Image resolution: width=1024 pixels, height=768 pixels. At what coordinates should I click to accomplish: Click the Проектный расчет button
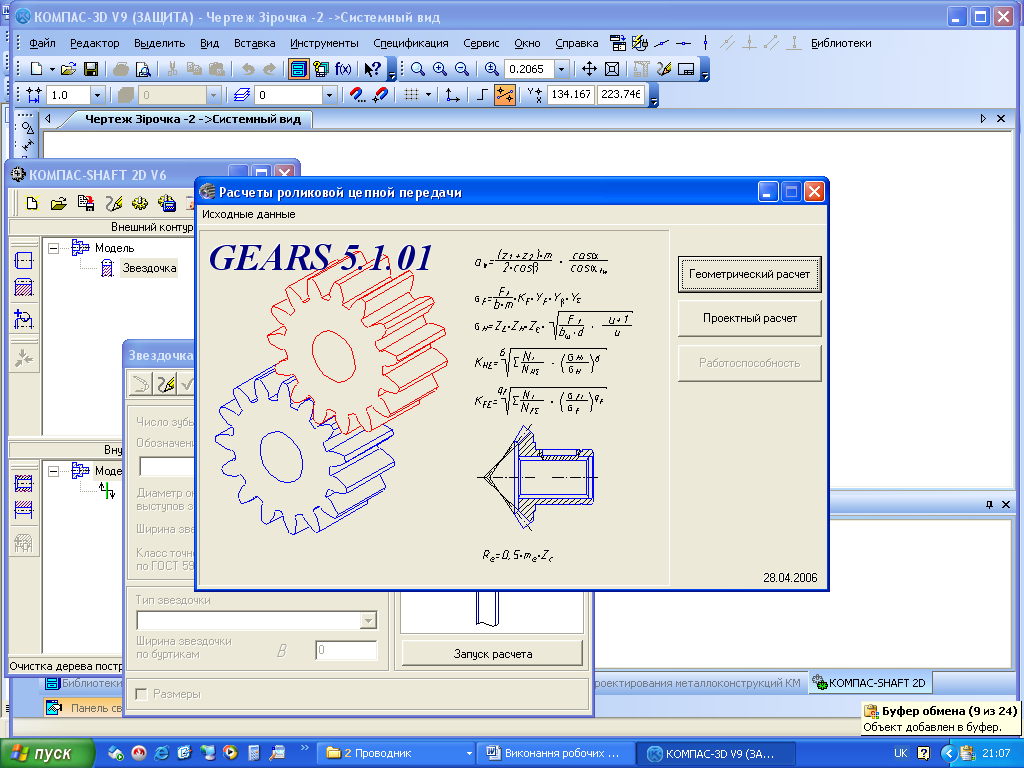click(749, 319)
